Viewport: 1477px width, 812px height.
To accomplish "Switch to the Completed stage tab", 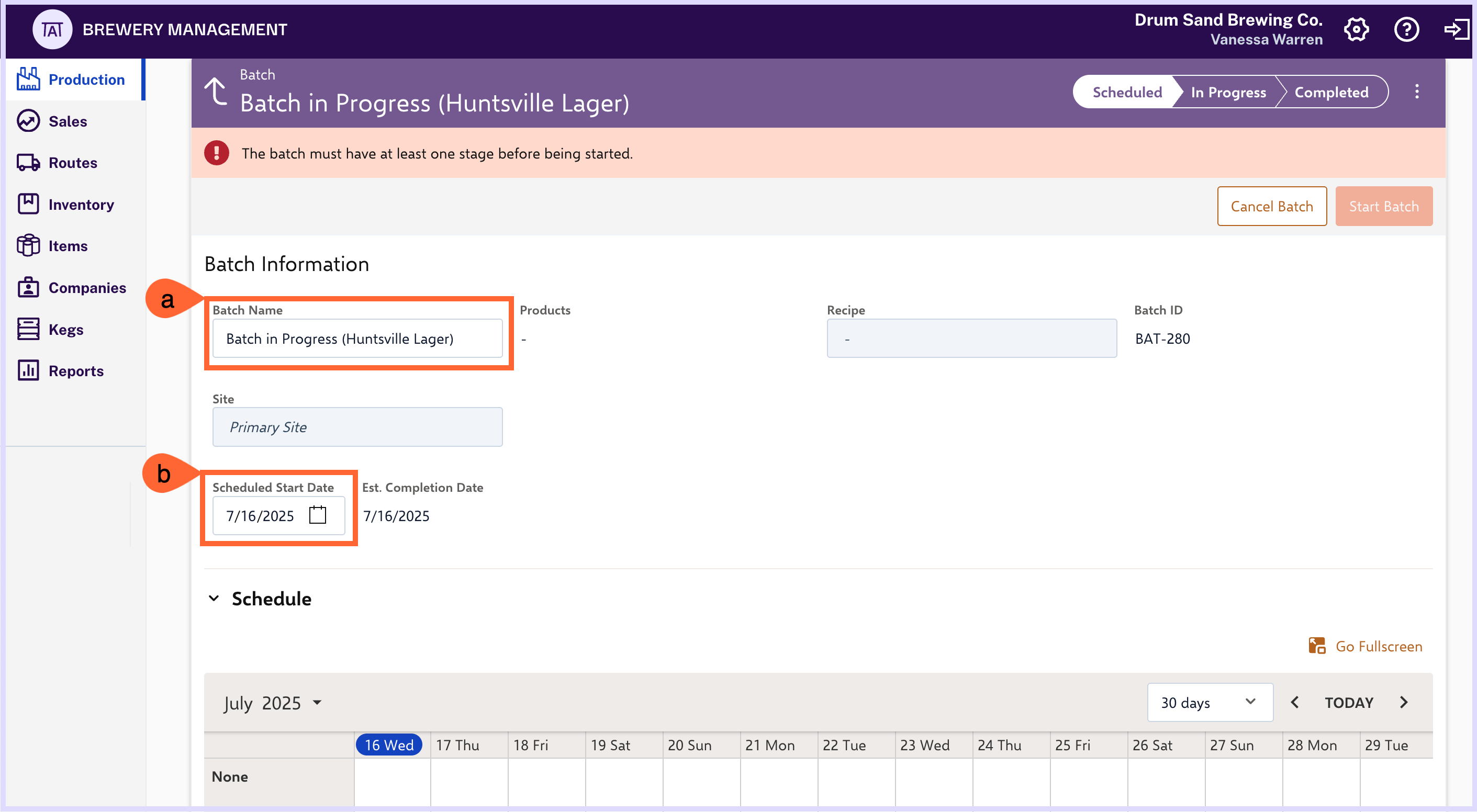I will pos(1331,91).
